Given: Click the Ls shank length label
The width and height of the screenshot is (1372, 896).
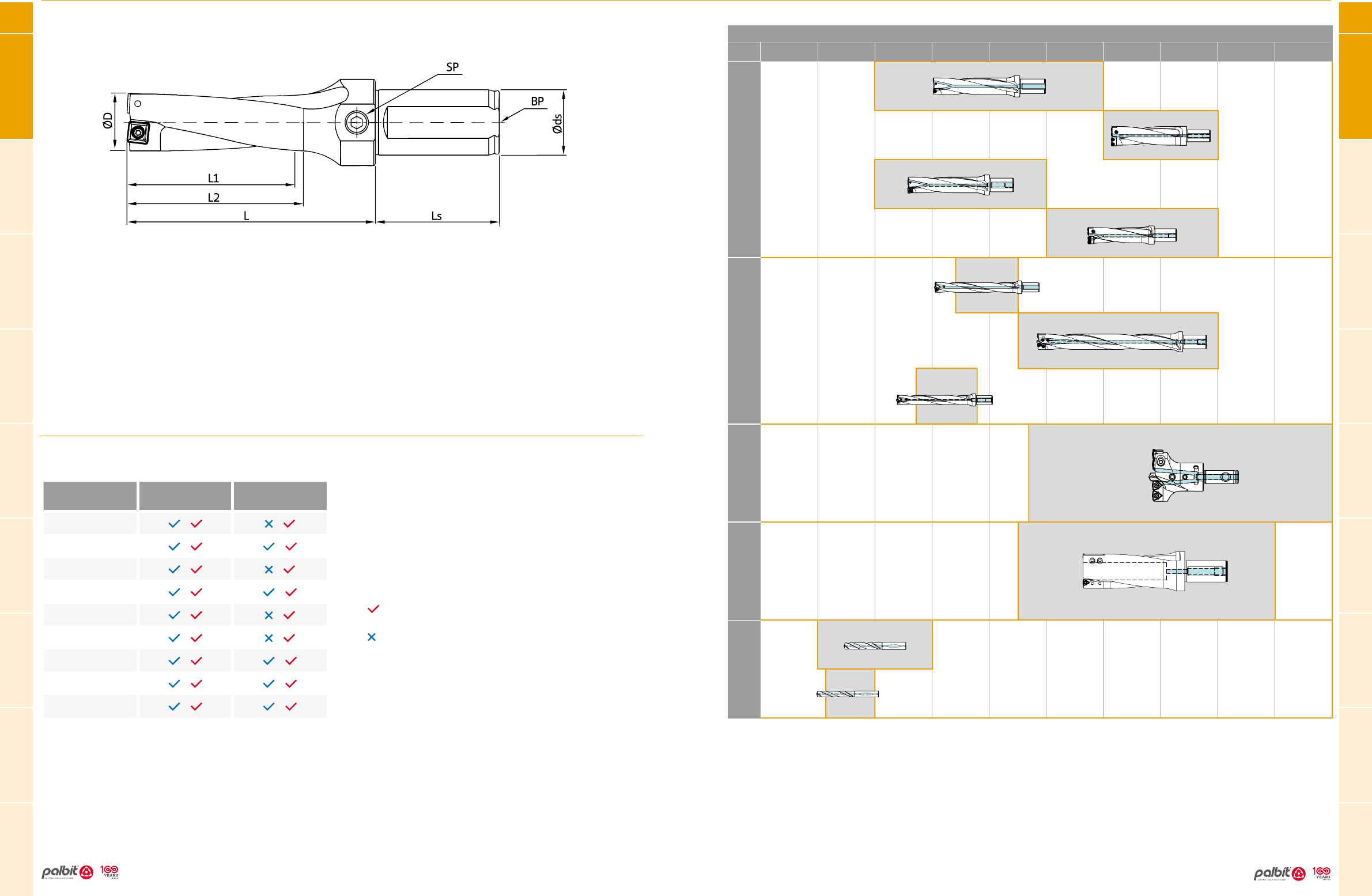Looking at the screenshot, I should coord(436,216).
